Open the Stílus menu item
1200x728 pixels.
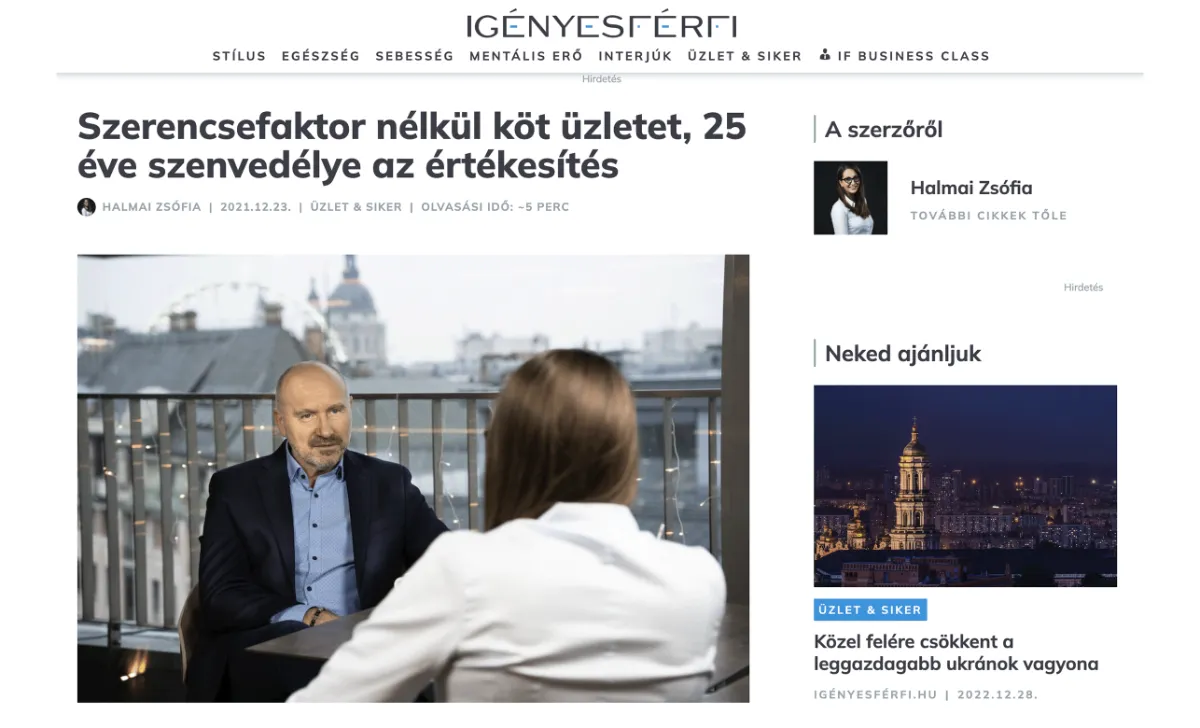239,56
